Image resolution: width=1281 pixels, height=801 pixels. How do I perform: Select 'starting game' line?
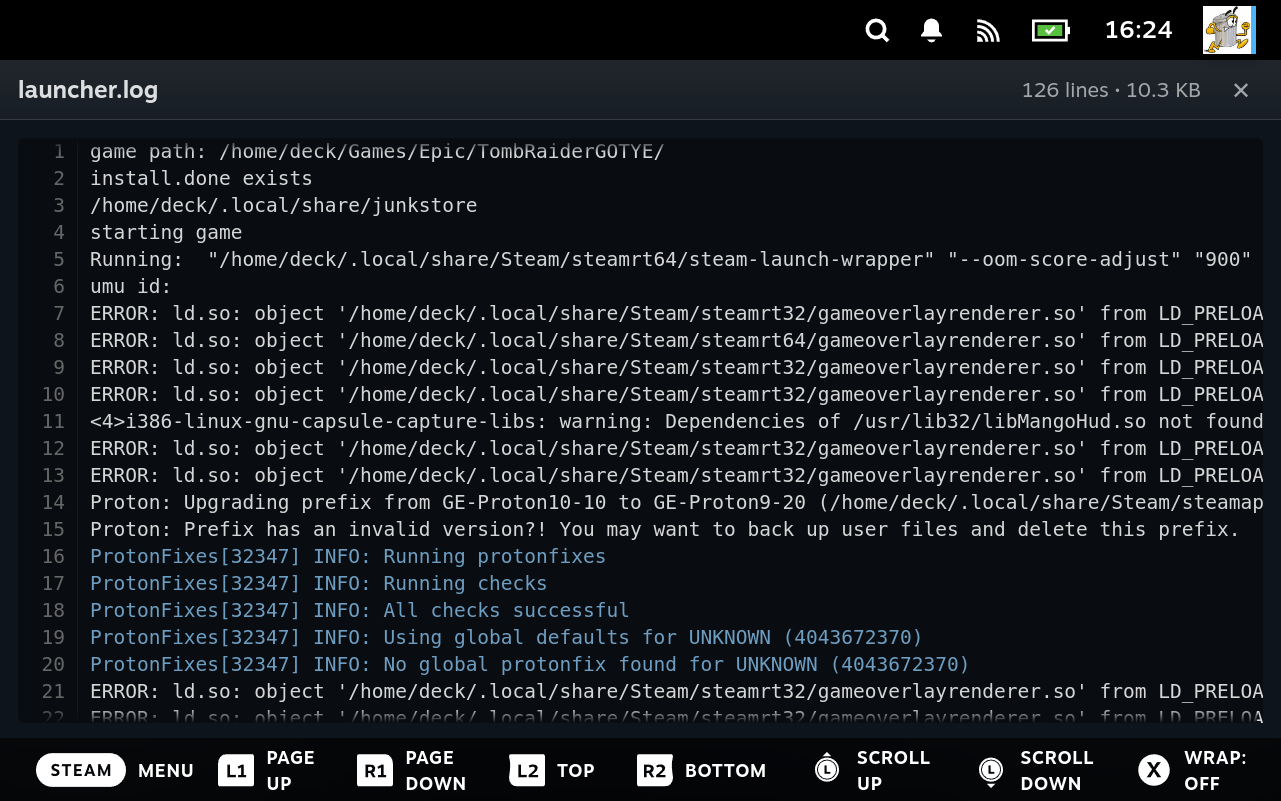(x=166, y=232)
